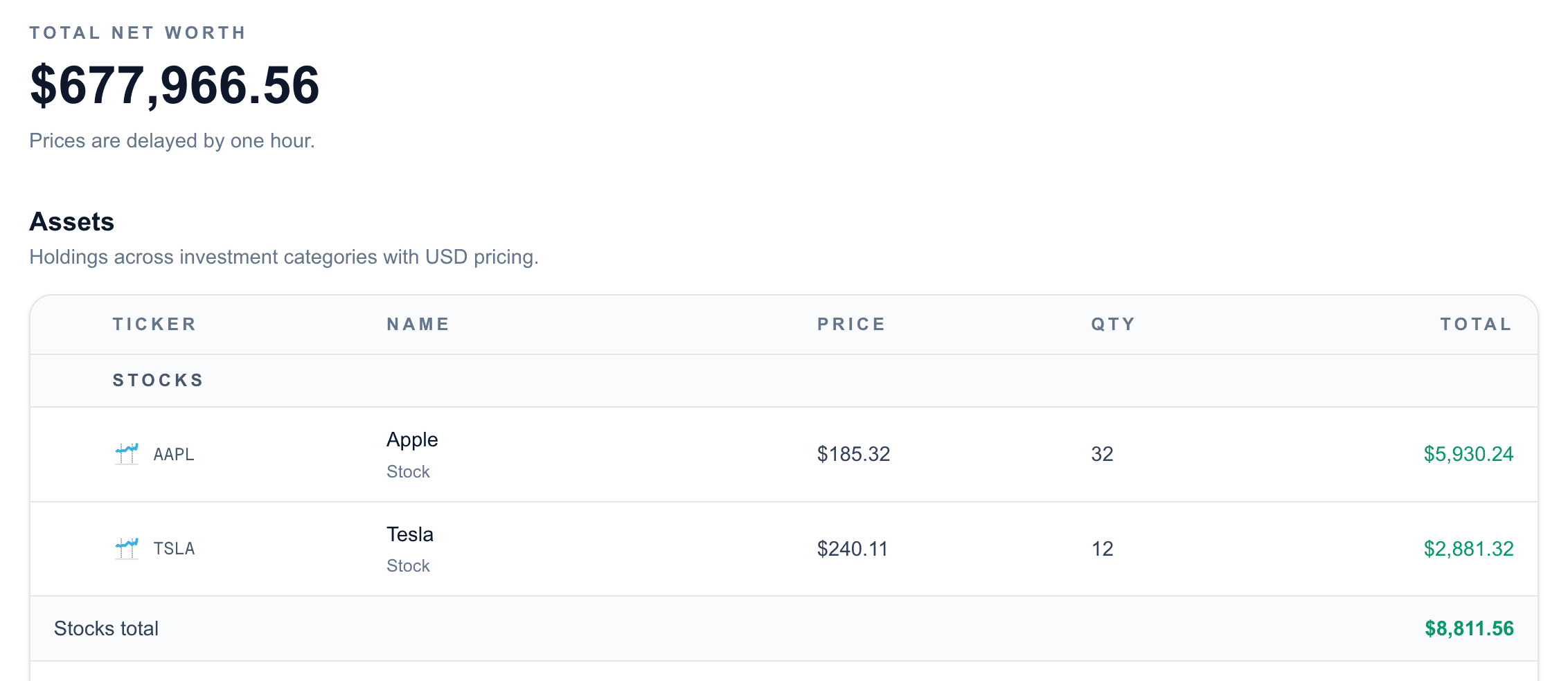Click the TSLA stock chart icon
This screenshot has width=1568, height=681.
point(128,549)
